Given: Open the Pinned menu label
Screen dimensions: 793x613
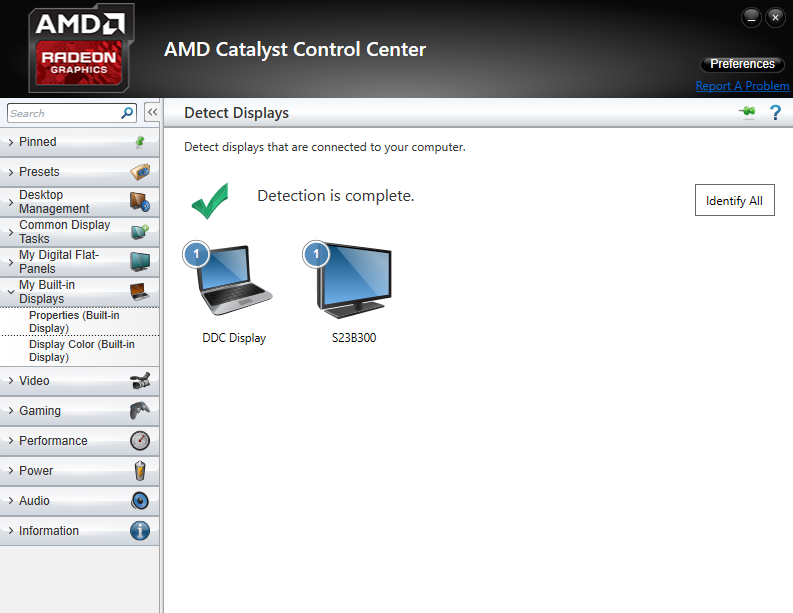Looking at the screenshot, I should 37,142.
